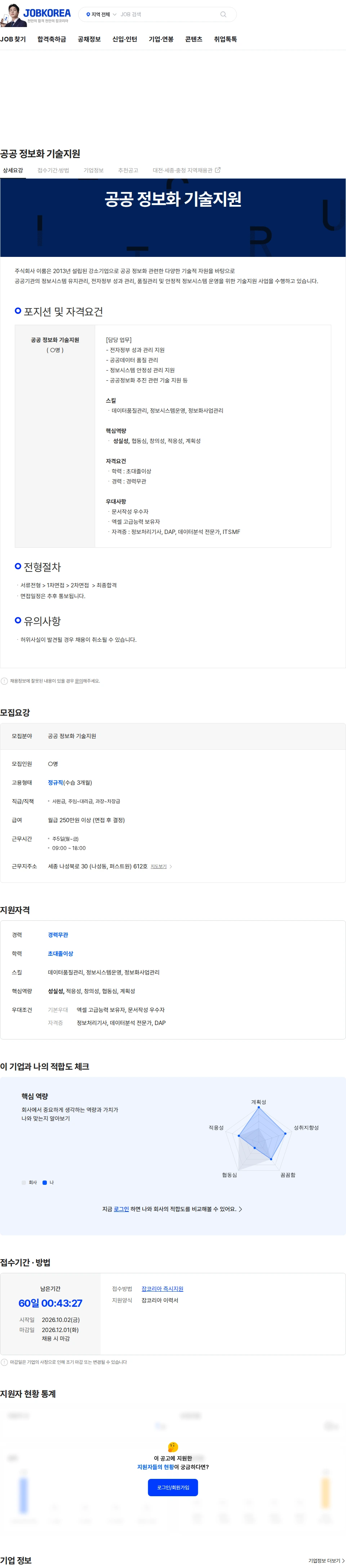Viewport: 346px width, 1568px height.
Task: Click external-link icon beside 지역채용관
Action: click(x=218, y=170)
